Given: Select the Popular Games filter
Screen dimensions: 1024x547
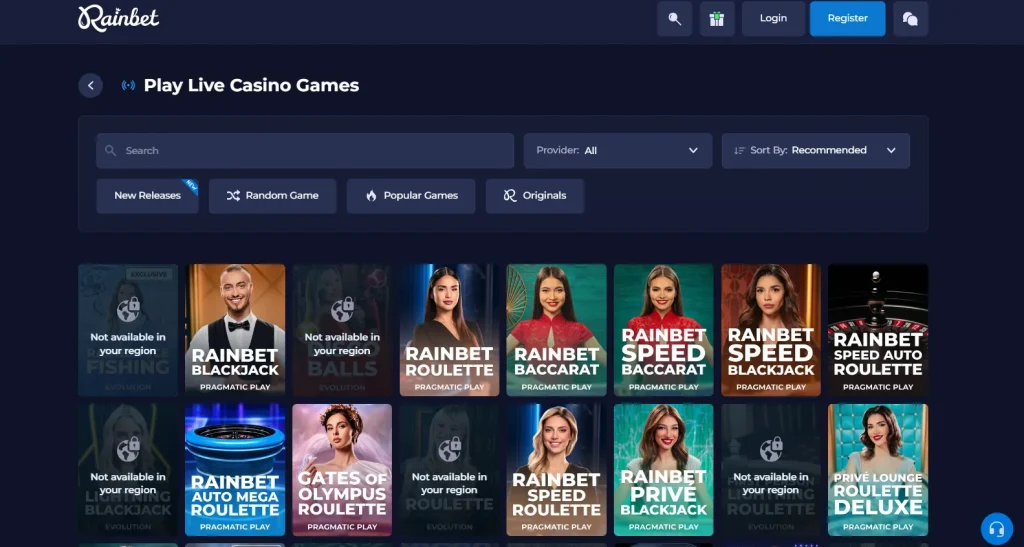Looking at the screenshot, I should tap(411, 196).
